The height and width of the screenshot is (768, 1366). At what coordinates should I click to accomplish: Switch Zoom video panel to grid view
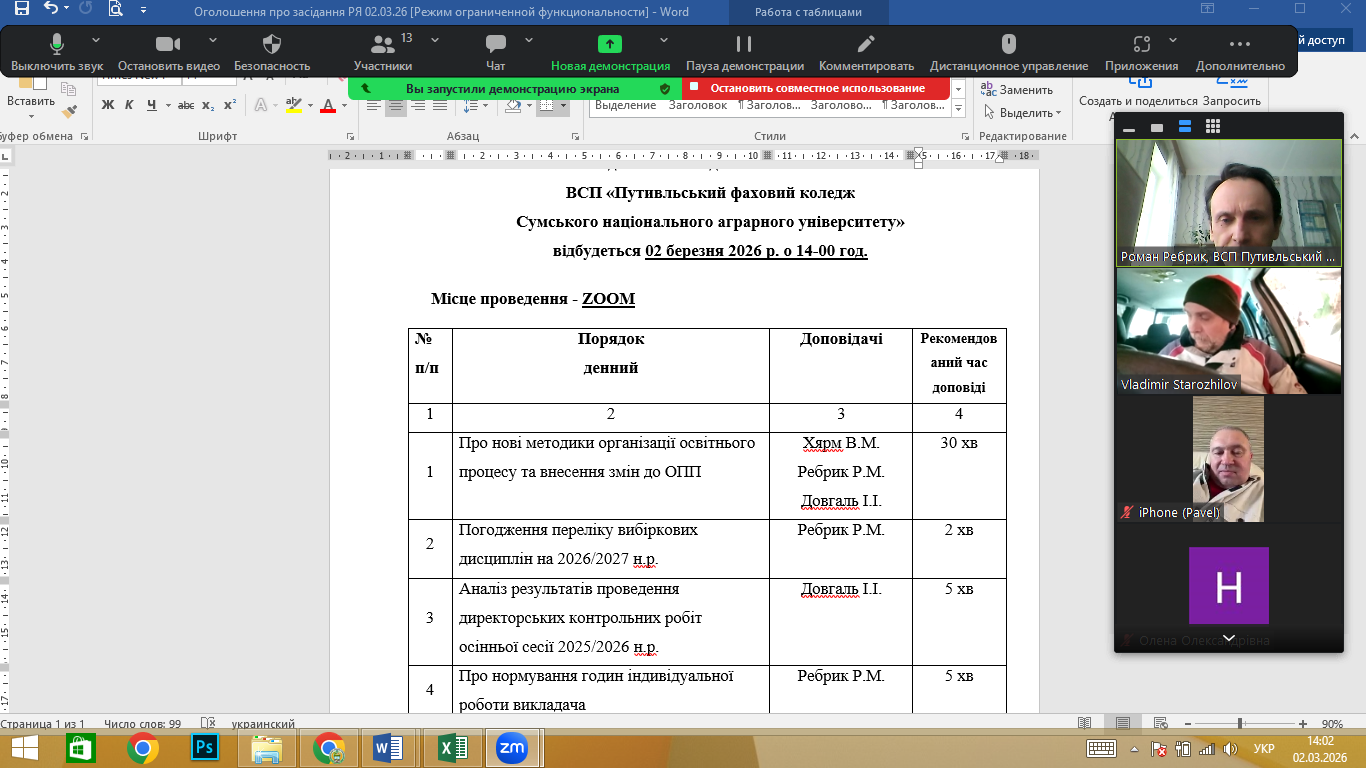pos(1213,127)
